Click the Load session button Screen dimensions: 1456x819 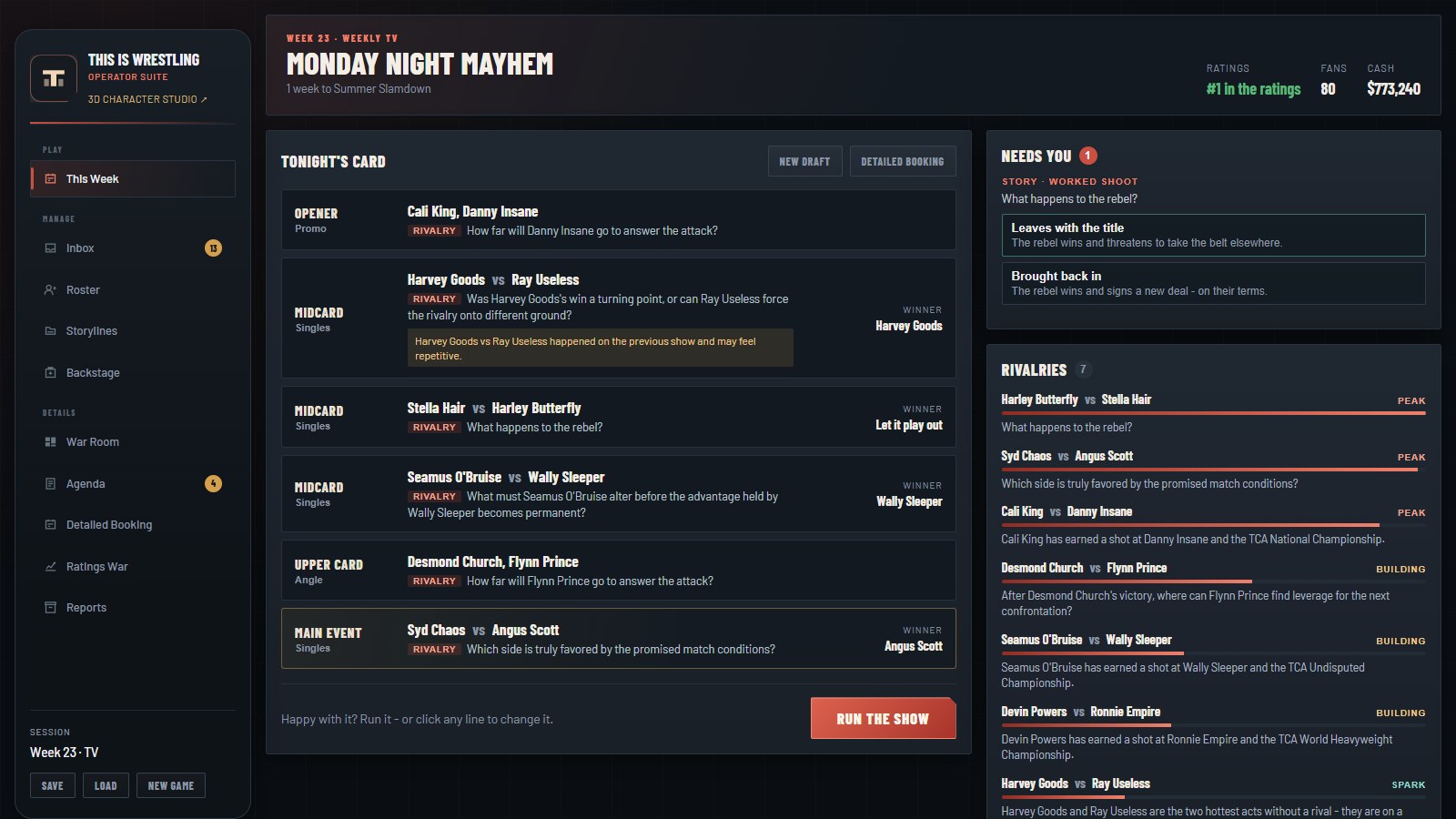[x=106, y=785]
